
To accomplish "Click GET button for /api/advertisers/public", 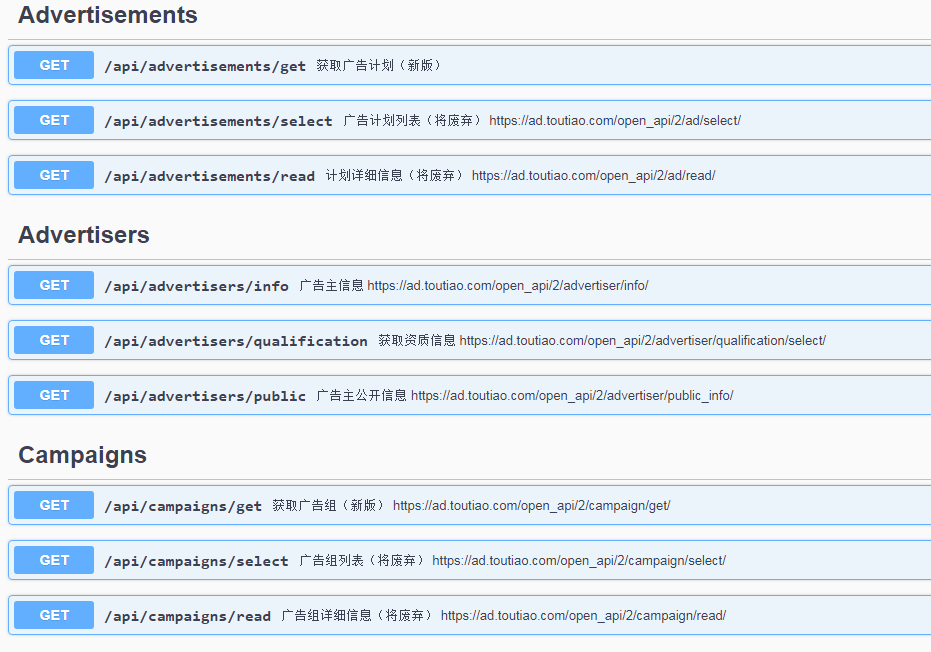I will click(54, 395).
